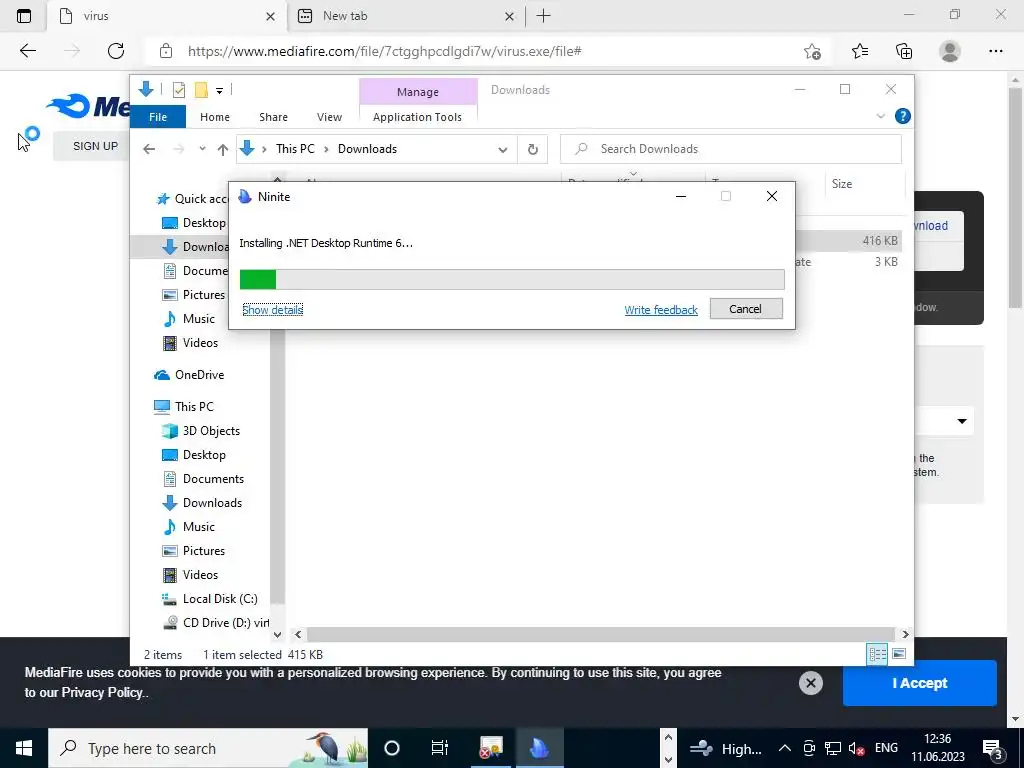The height and width of the screenshot is (768, 1024).
Task: Open 3D Objects folder
Action: pyautogui.click(x=201, y=430)
